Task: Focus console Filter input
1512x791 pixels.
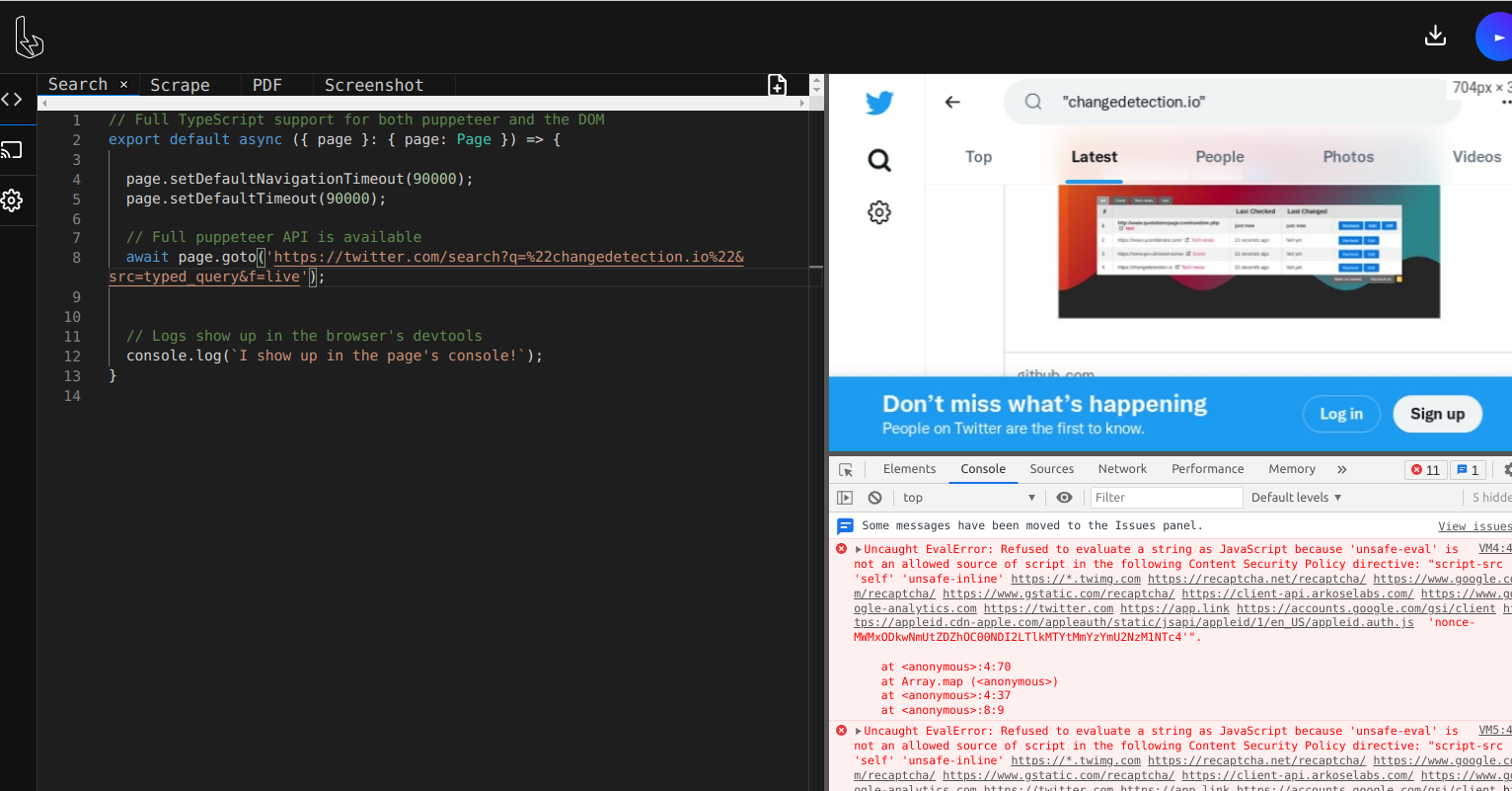Action: click(x=1166, y=498)
